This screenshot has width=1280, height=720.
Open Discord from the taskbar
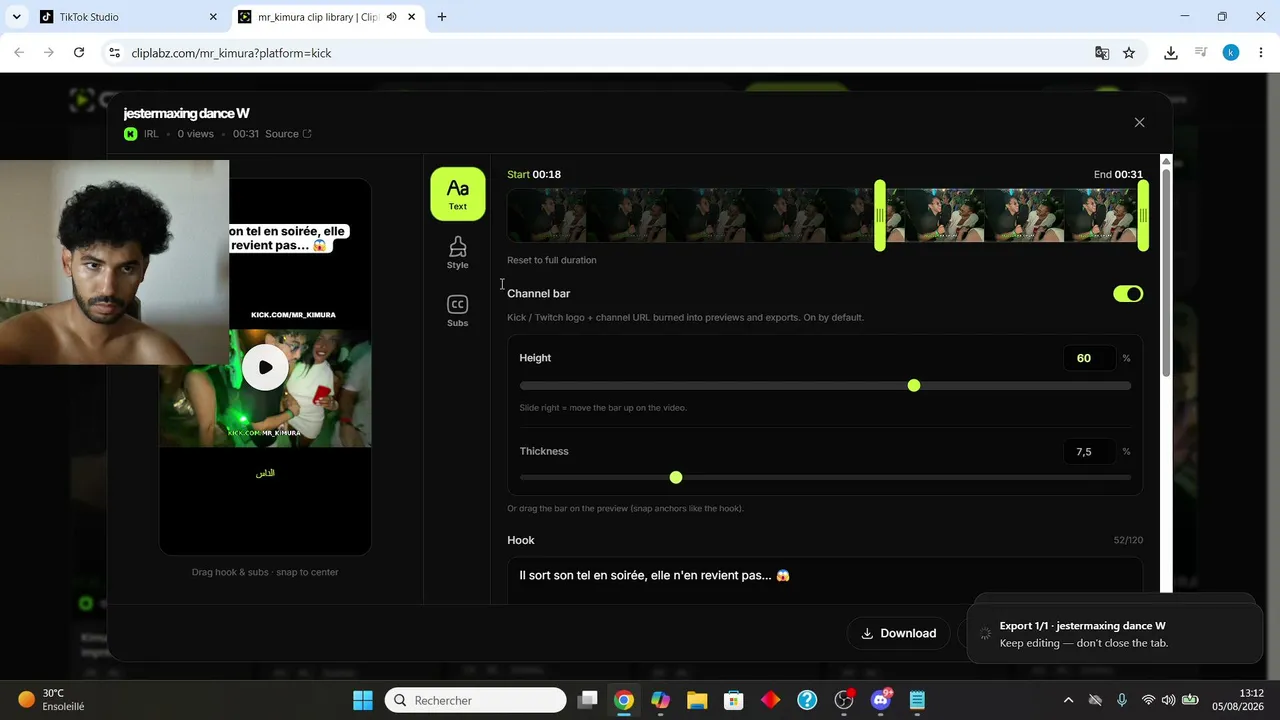tap(881, 700)
